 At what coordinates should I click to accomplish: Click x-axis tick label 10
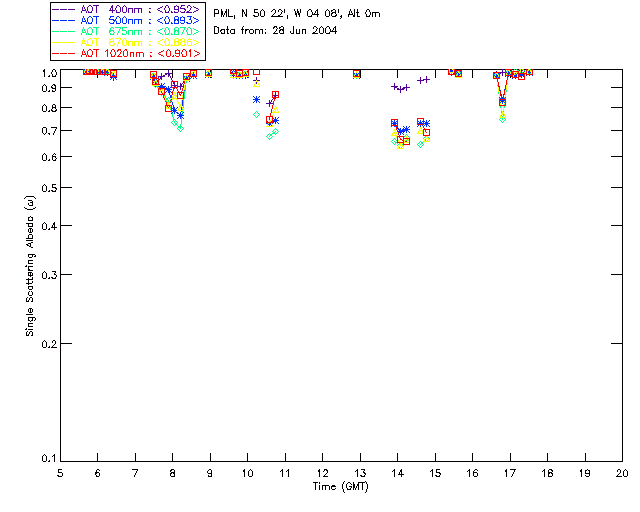[x=247, y=473]
